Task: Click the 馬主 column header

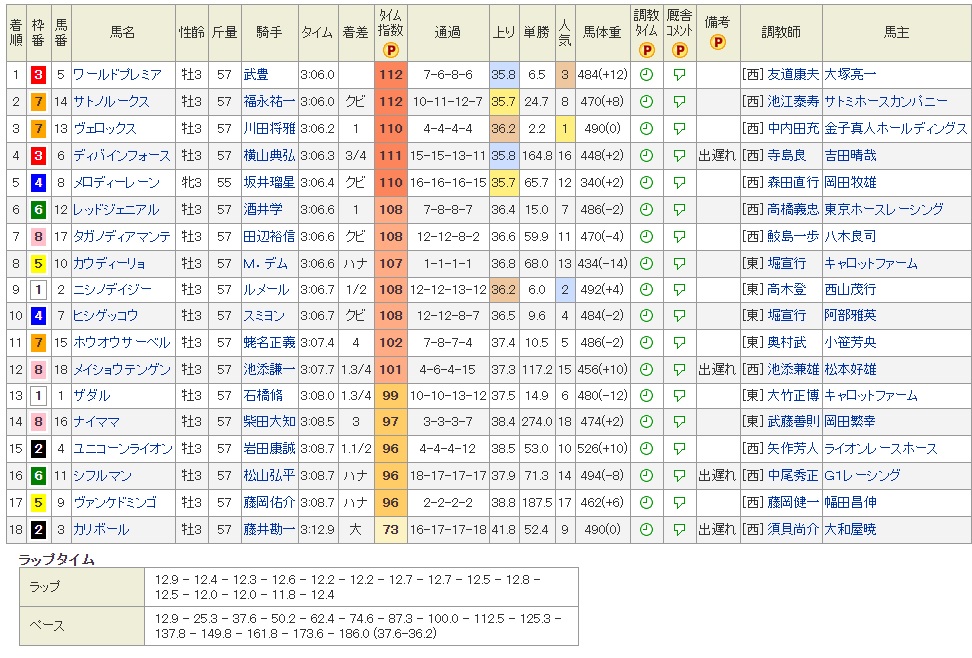Action: click(896, 32)
